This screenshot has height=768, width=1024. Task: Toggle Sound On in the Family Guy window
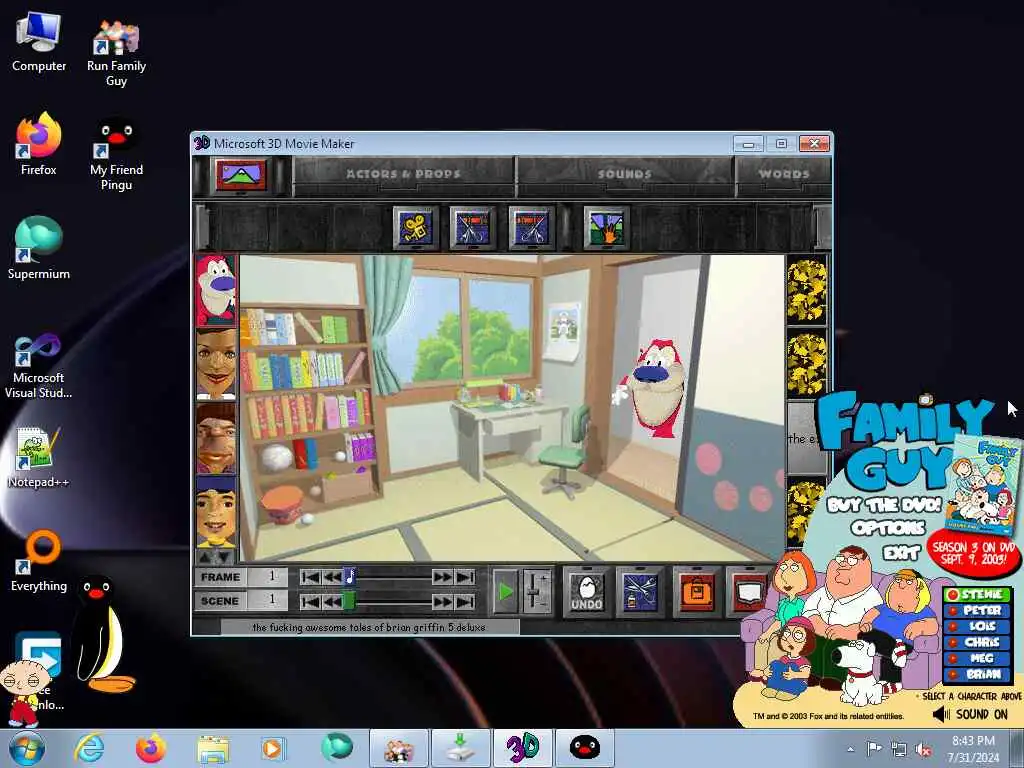pyautogui.click(x=970, y=715)
